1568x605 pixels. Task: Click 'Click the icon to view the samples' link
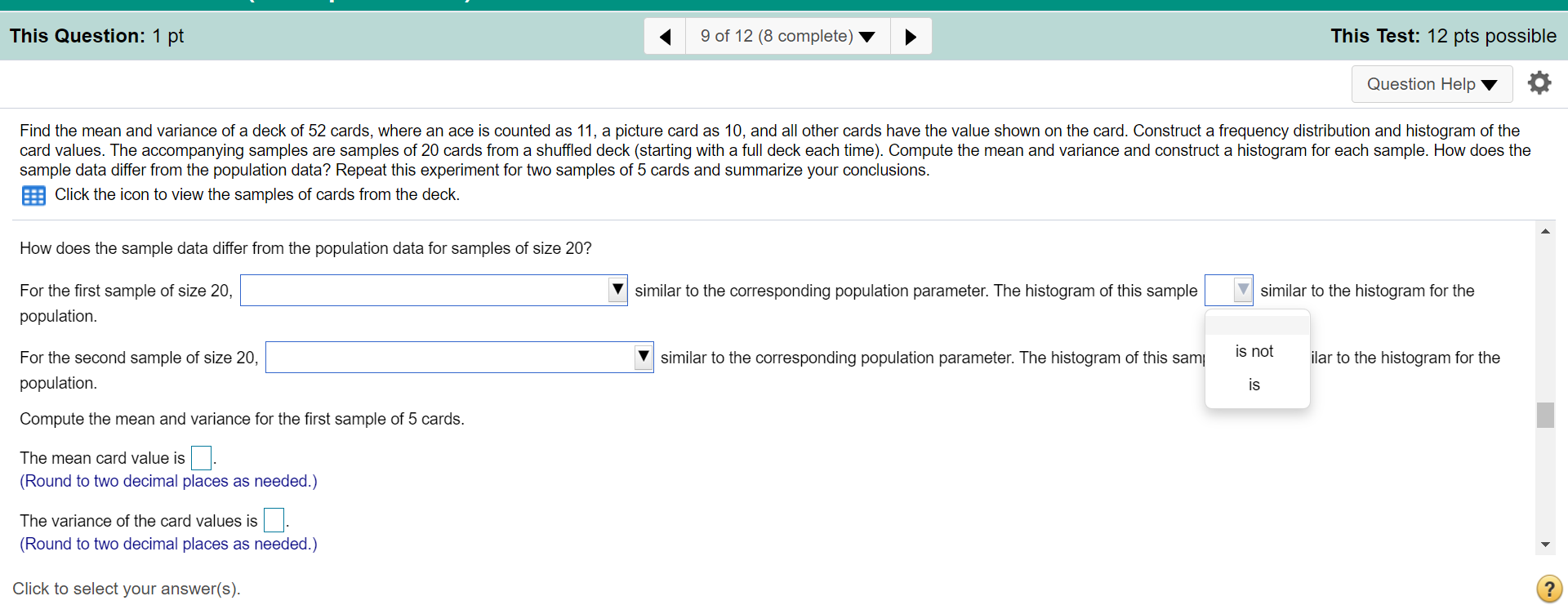click(257, 194)
